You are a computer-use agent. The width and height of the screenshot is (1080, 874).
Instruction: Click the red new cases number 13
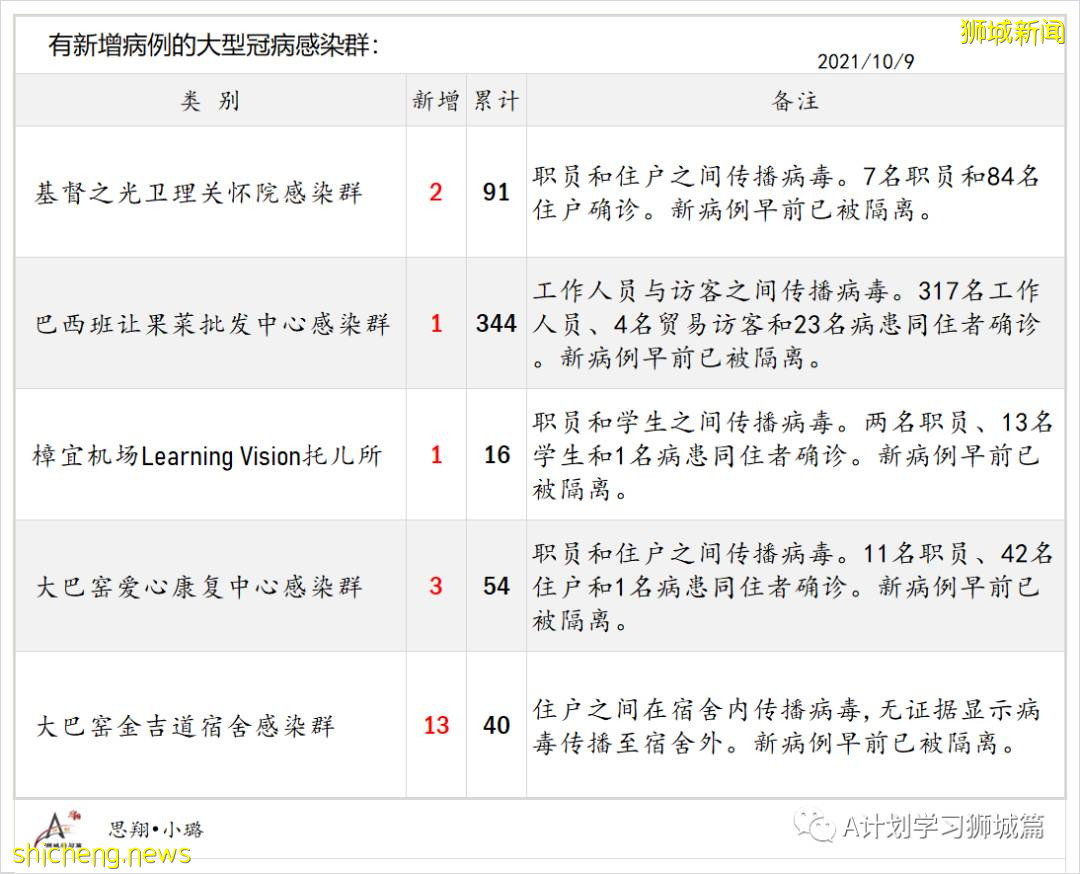click(x=436, y=726)
